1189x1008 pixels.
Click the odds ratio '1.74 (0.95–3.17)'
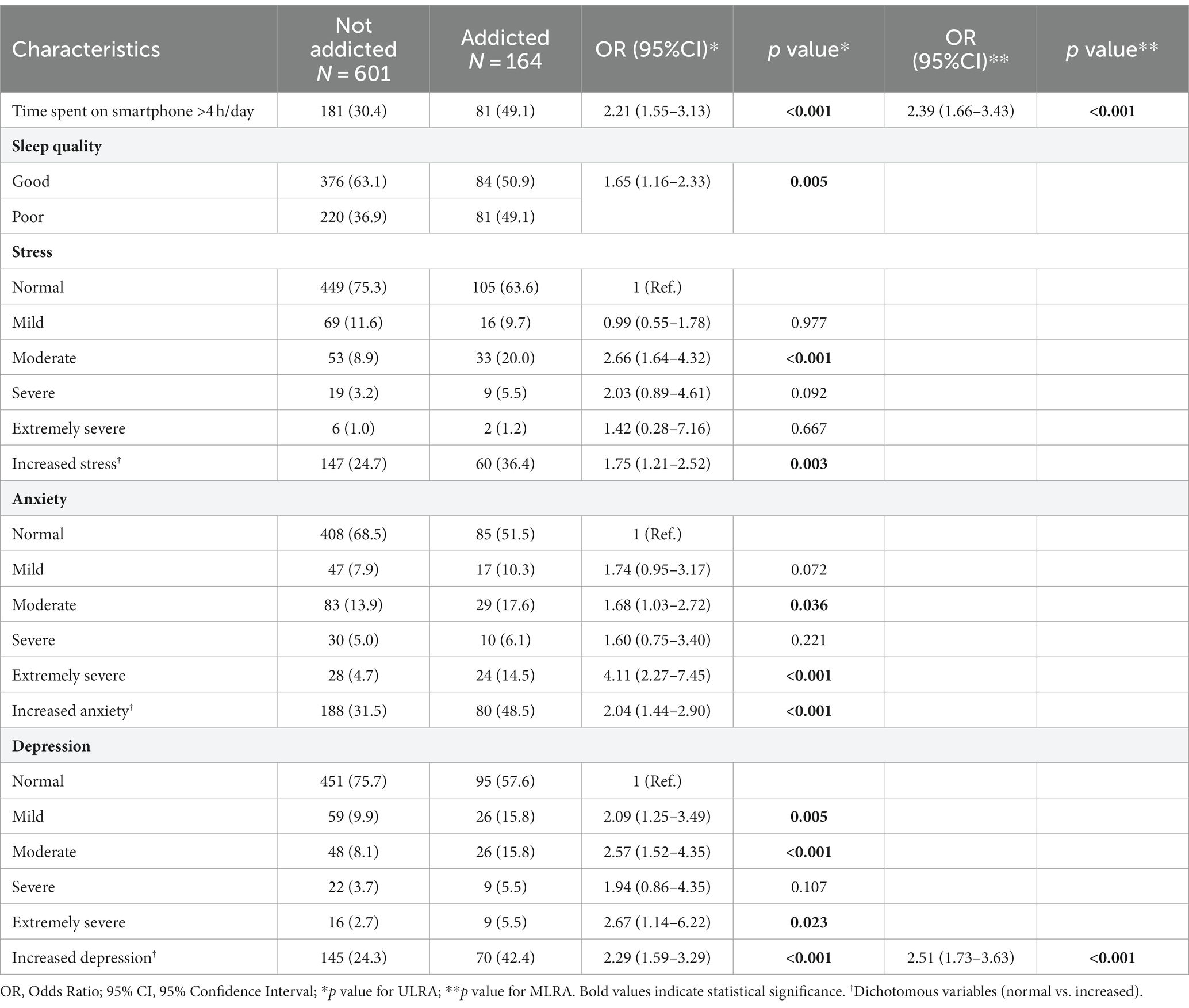pyautogui.click(x=657, y=570)
